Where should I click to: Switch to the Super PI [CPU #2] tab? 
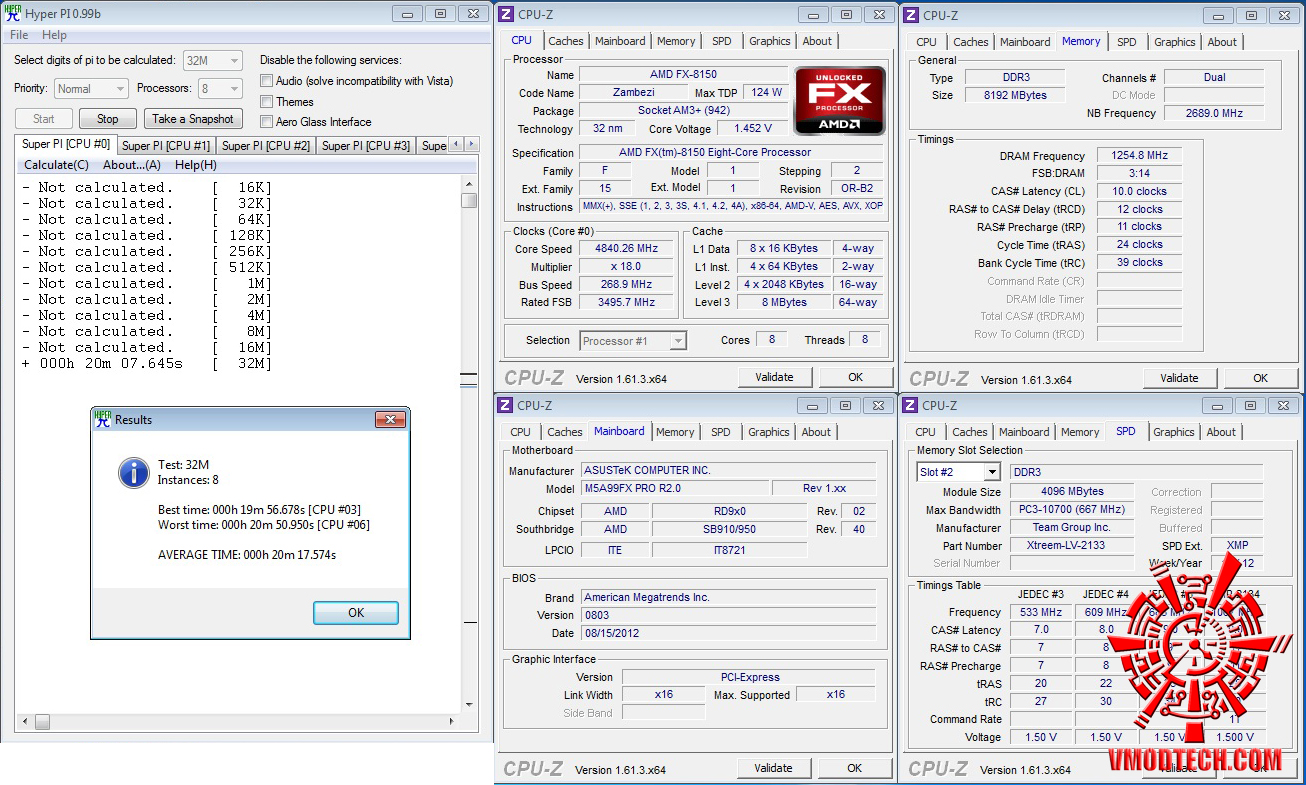coord(266,146)
